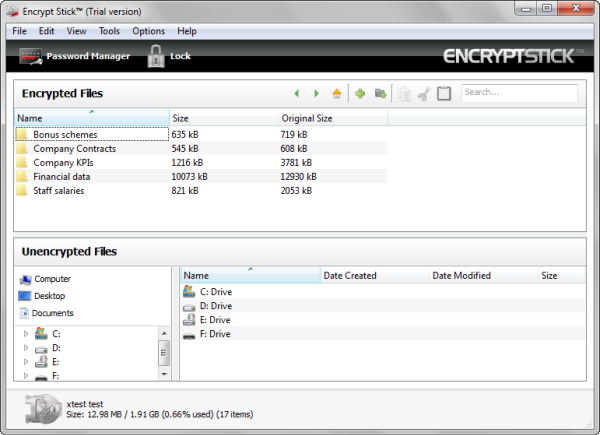
Task: Go forward with green right arrow
Action: (x=316, y=93)
